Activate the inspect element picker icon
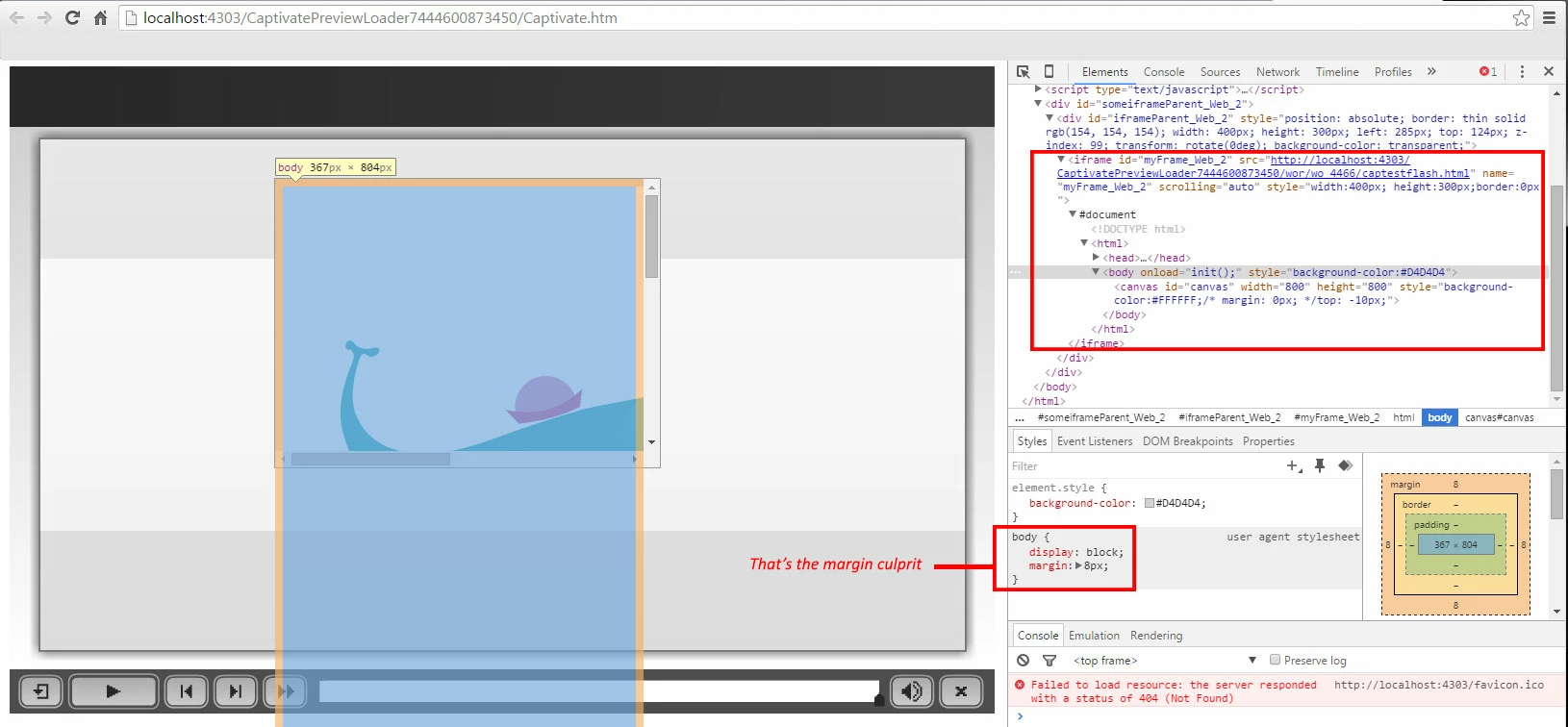This screenshot has width=1568, height=727. click(x=1024, y=72)
